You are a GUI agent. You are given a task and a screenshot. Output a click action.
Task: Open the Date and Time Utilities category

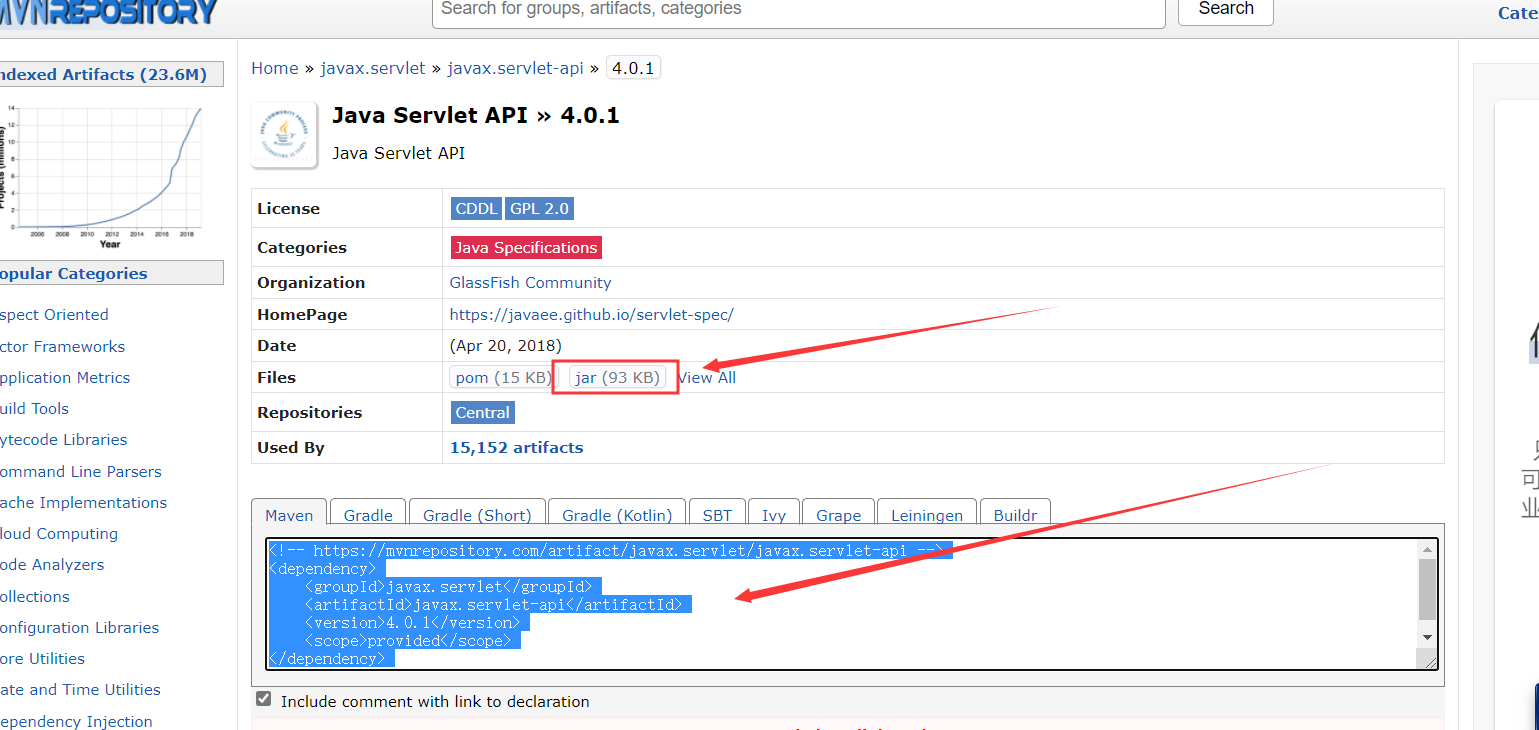(x=80, y=689)
